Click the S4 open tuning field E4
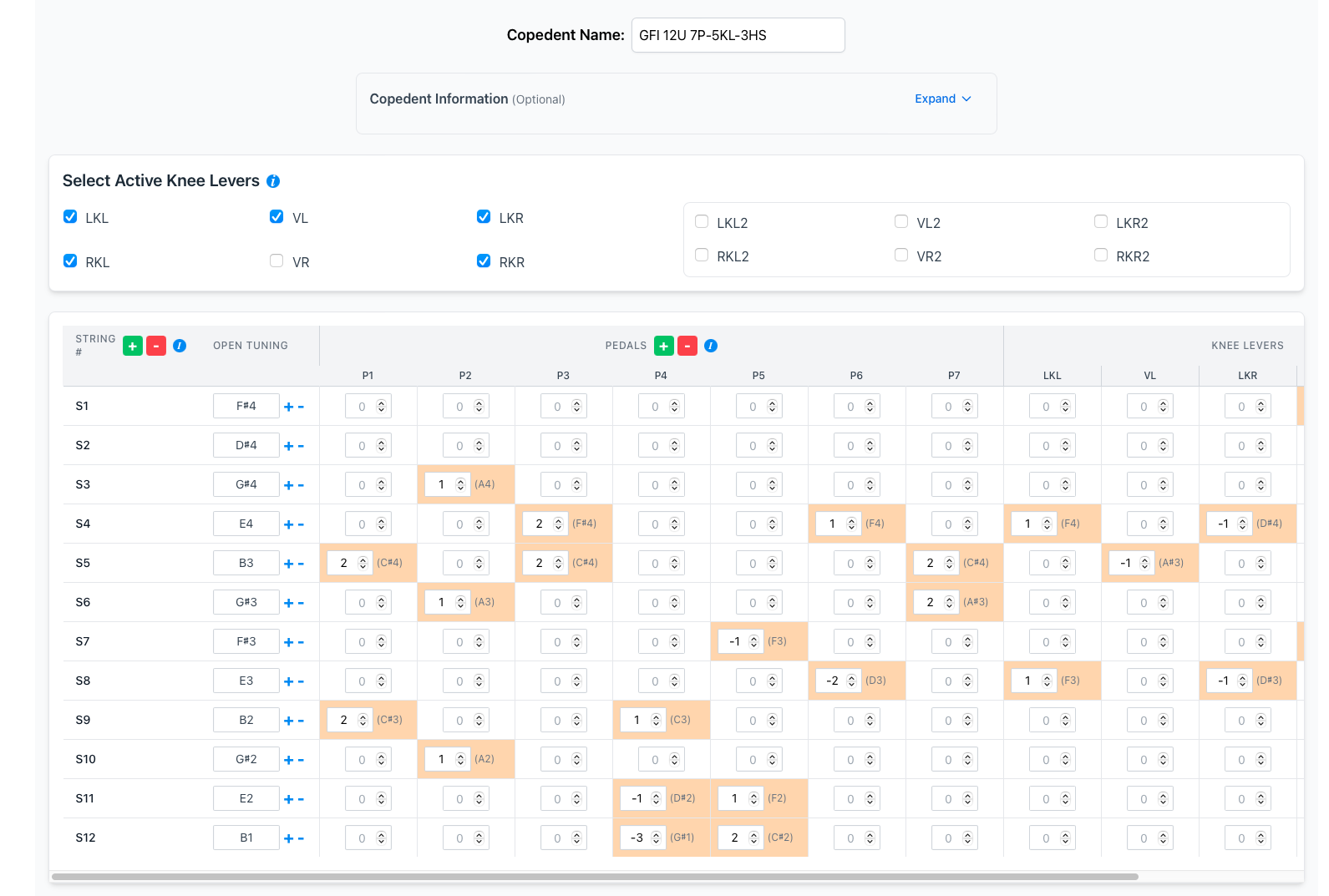1329x896 pixels. click(246, 524)
